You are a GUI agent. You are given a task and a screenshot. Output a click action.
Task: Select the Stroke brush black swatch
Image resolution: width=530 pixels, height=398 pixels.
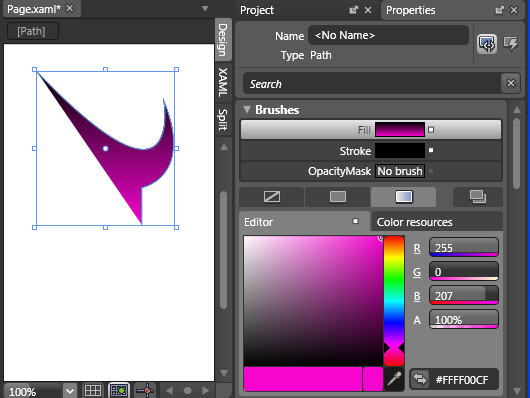tap(400, 150)
